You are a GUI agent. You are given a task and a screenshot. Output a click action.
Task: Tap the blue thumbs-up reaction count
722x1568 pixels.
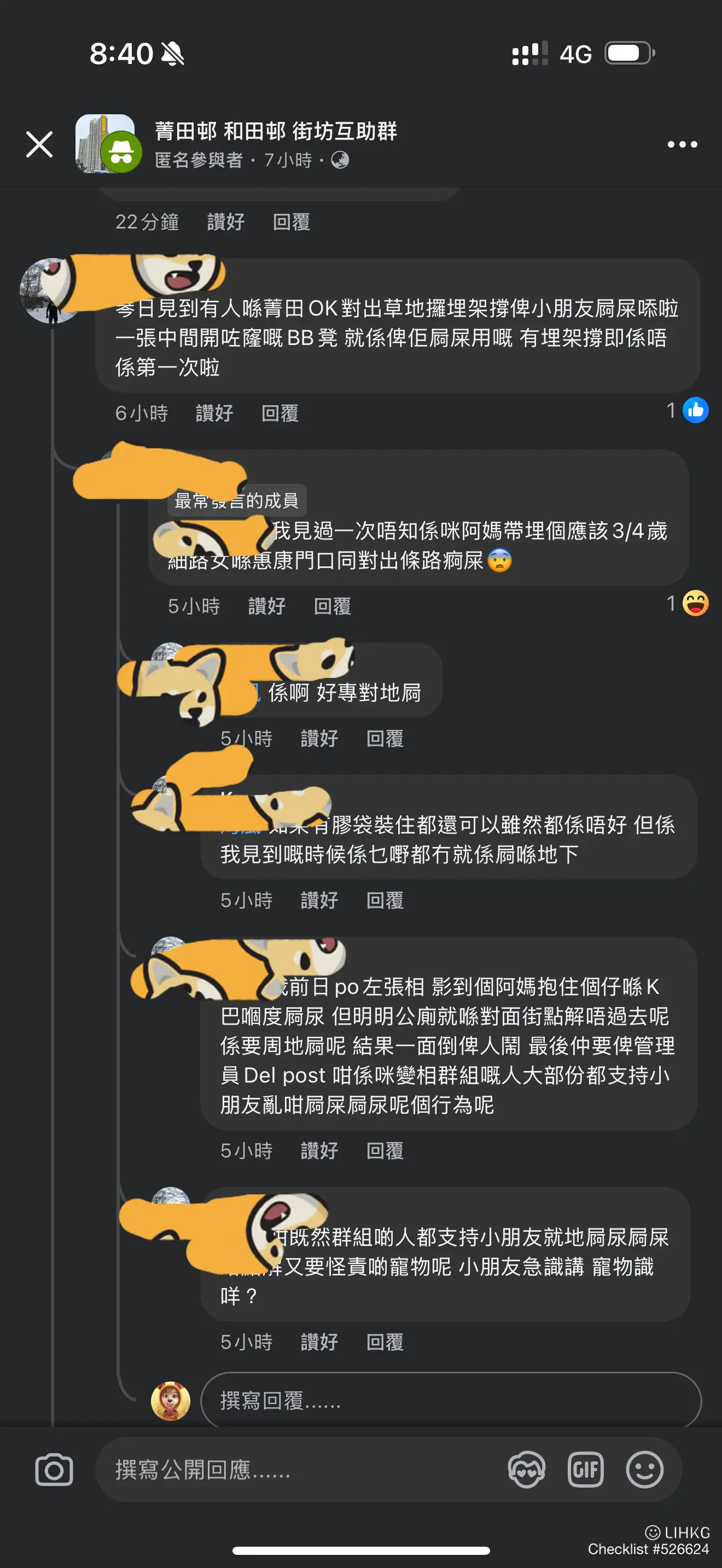tap(688, 411)
